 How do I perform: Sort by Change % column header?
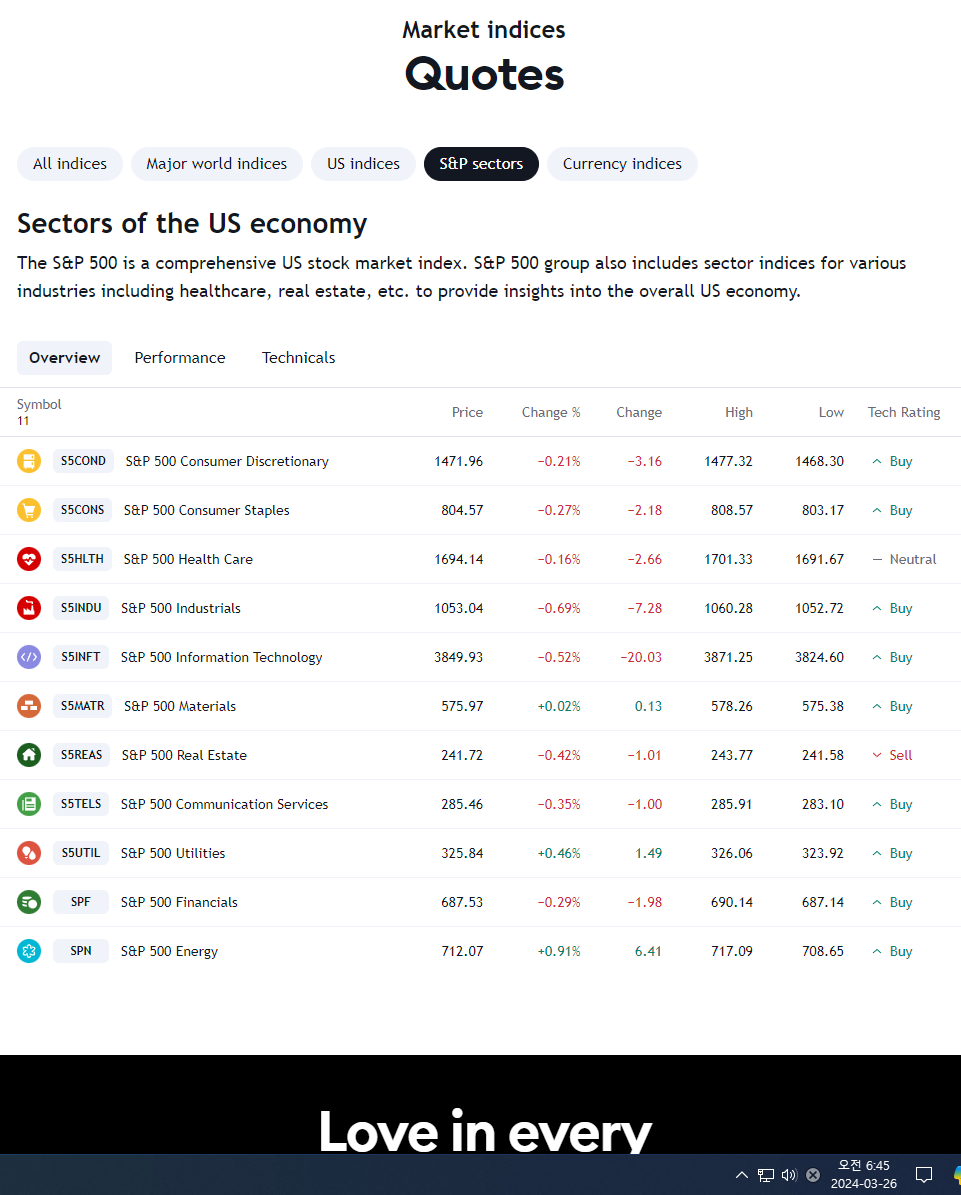(x=551, y=412)
